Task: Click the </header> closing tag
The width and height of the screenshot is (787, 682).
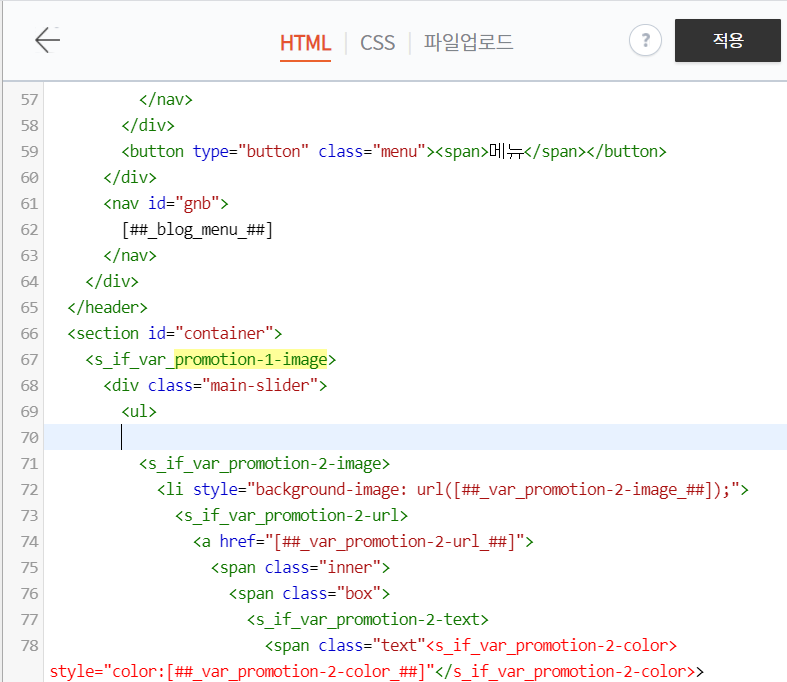Action: coord(107,308)
